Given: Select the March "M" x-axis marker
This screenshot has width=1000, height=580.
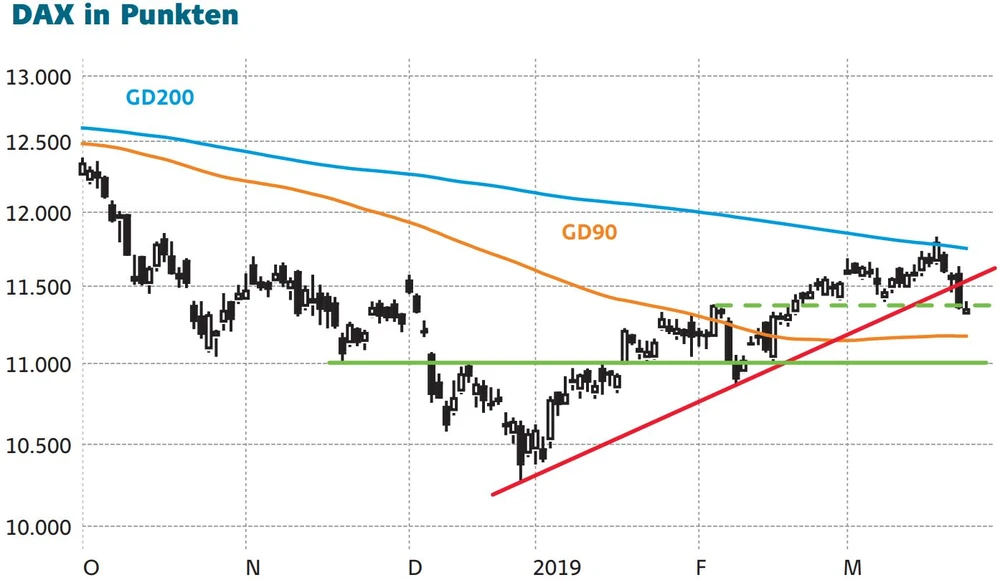Looking at the screenshot, I should (x=853, y=567).
